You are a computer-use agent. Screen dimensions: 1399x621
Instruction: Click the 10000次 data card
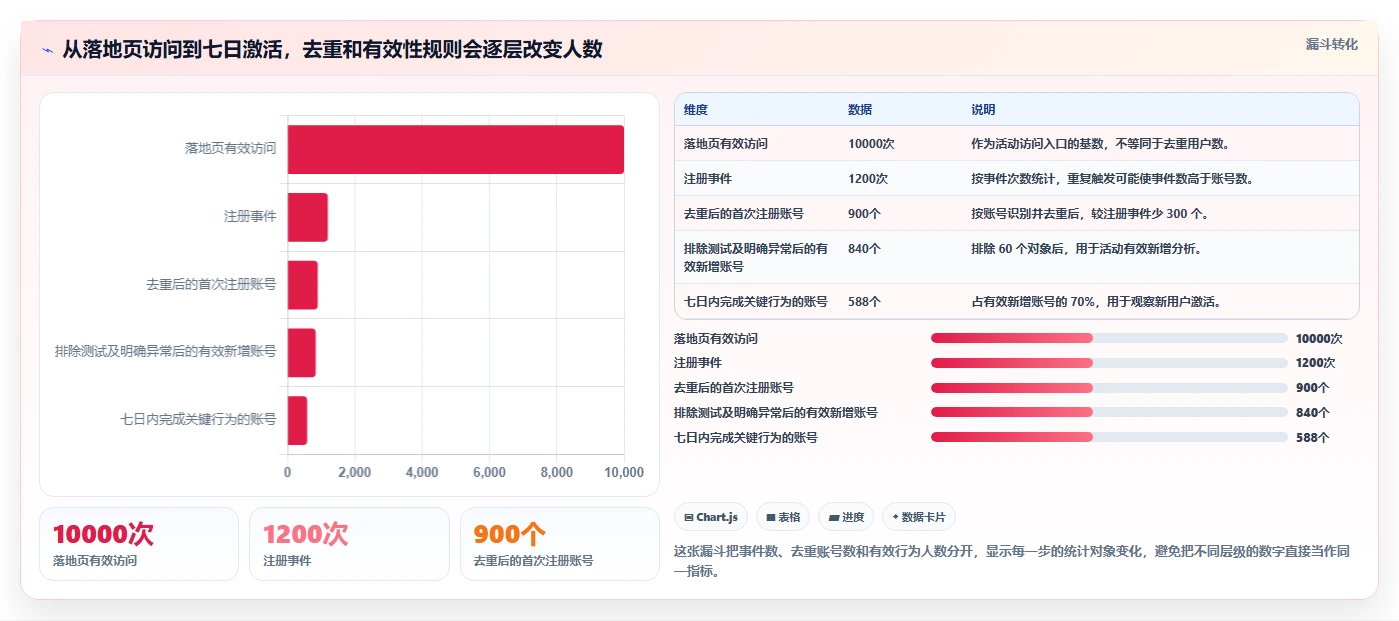[139, 544]
